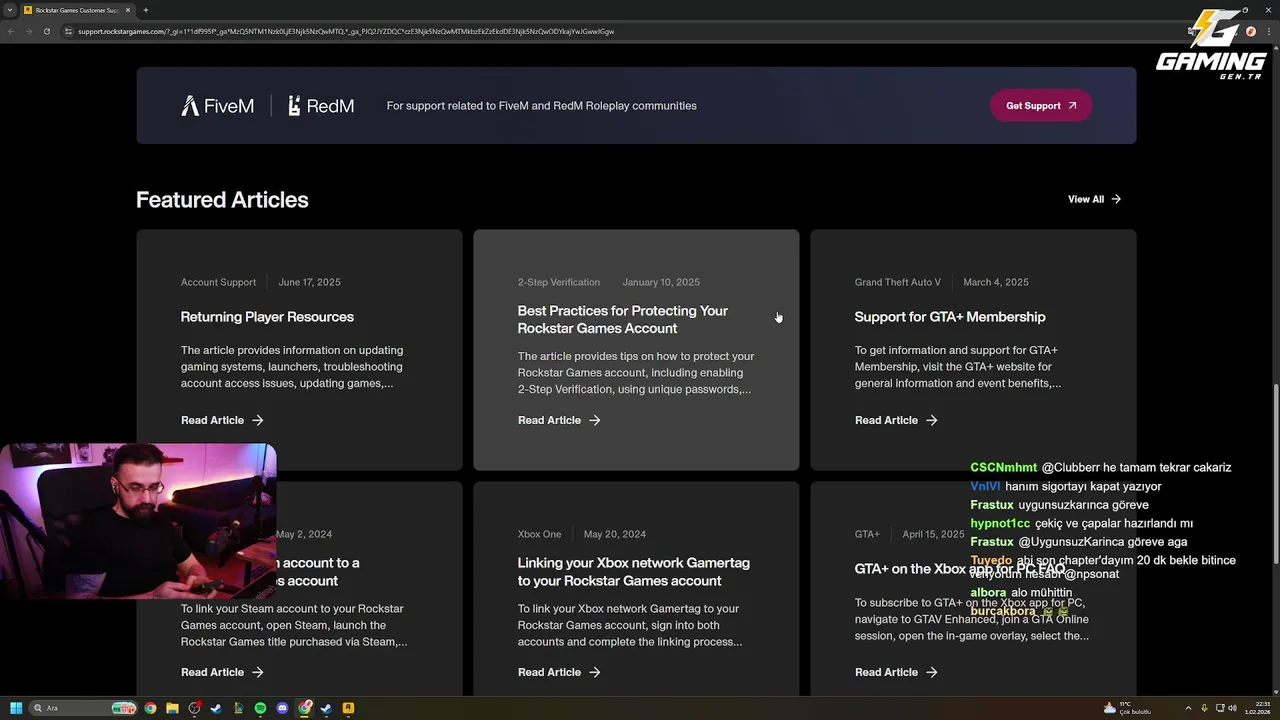Image resolution: width=1280 pixels, height=720 pixels.
Task: Open the OBS Studio taskbar icon
Action: (x=194, y=708)
